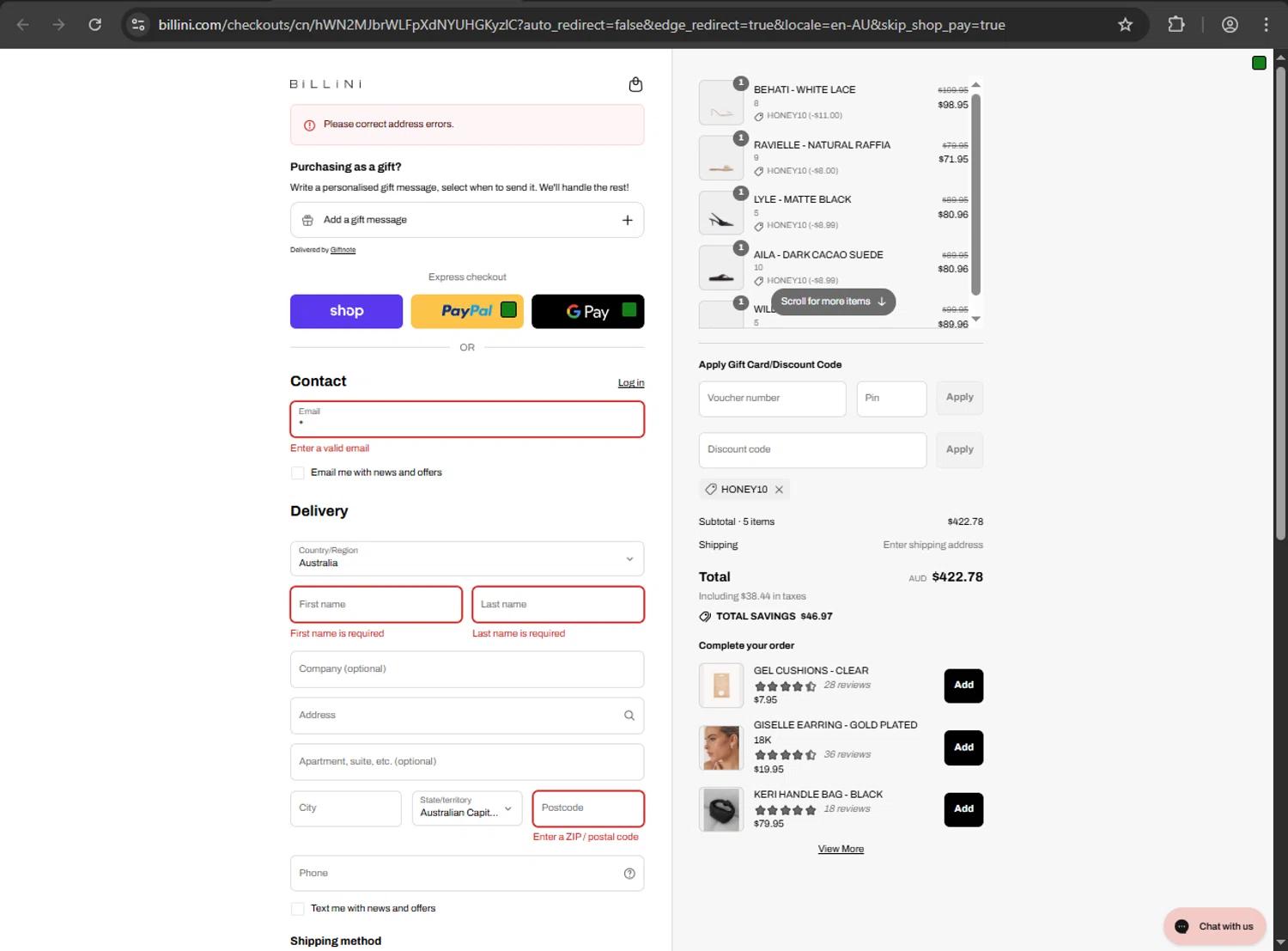Focus the Last name field
The image size is (1288, 951).
(558, 605)
